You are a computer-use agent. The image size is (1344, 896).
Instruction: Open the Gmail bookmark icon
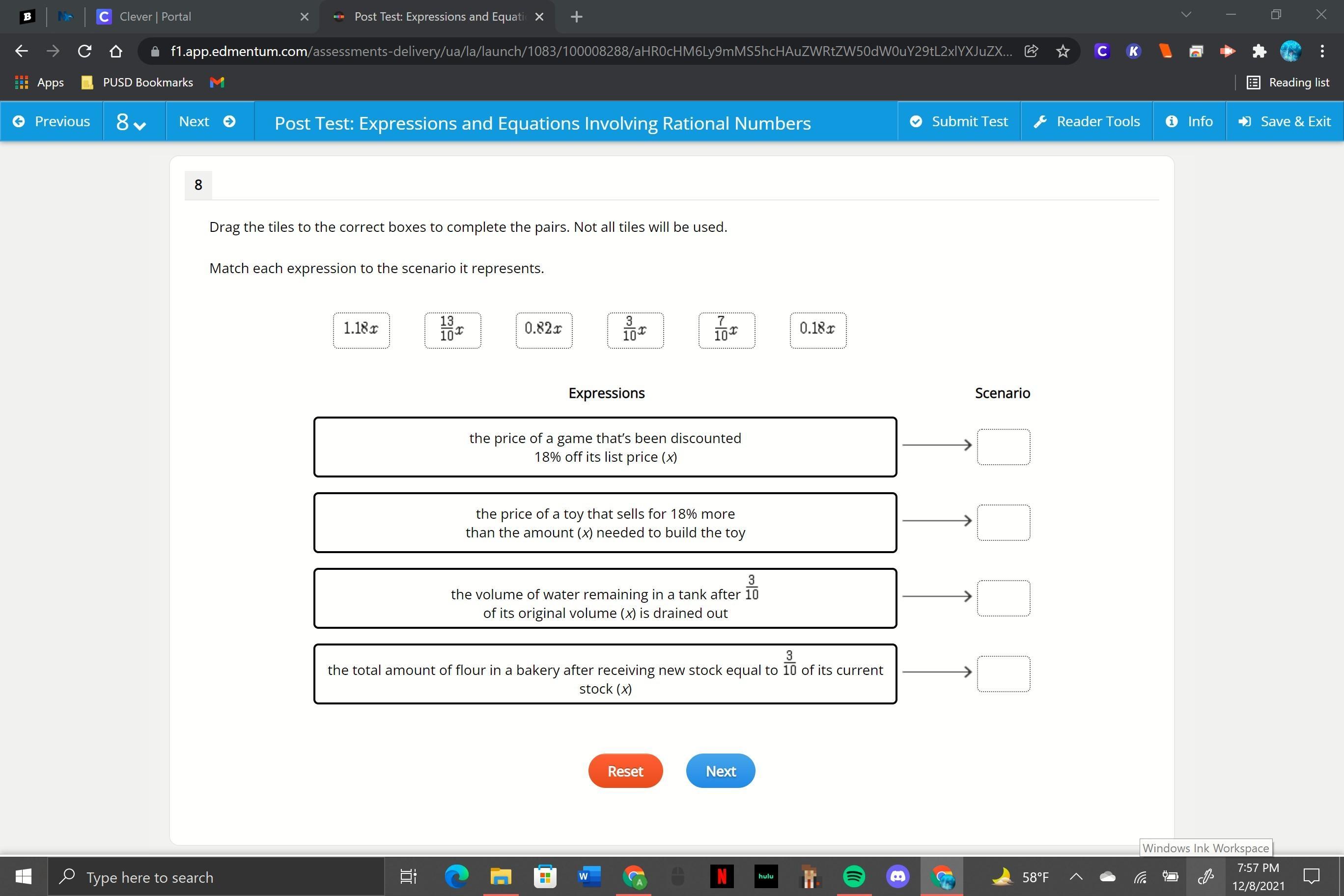click(217, 83)
